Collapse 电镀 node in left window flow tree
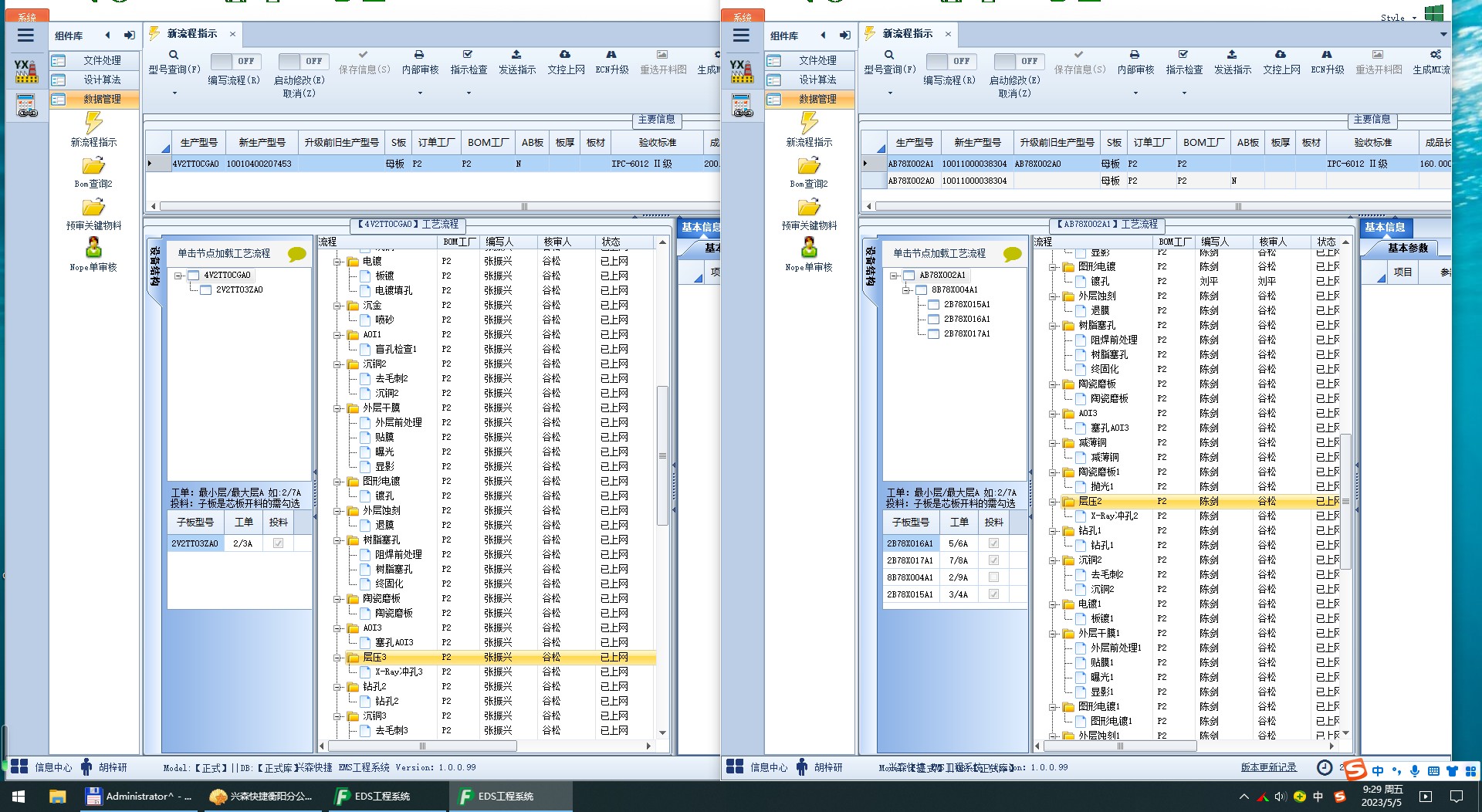1482x812 pixels. coord(337,262)
